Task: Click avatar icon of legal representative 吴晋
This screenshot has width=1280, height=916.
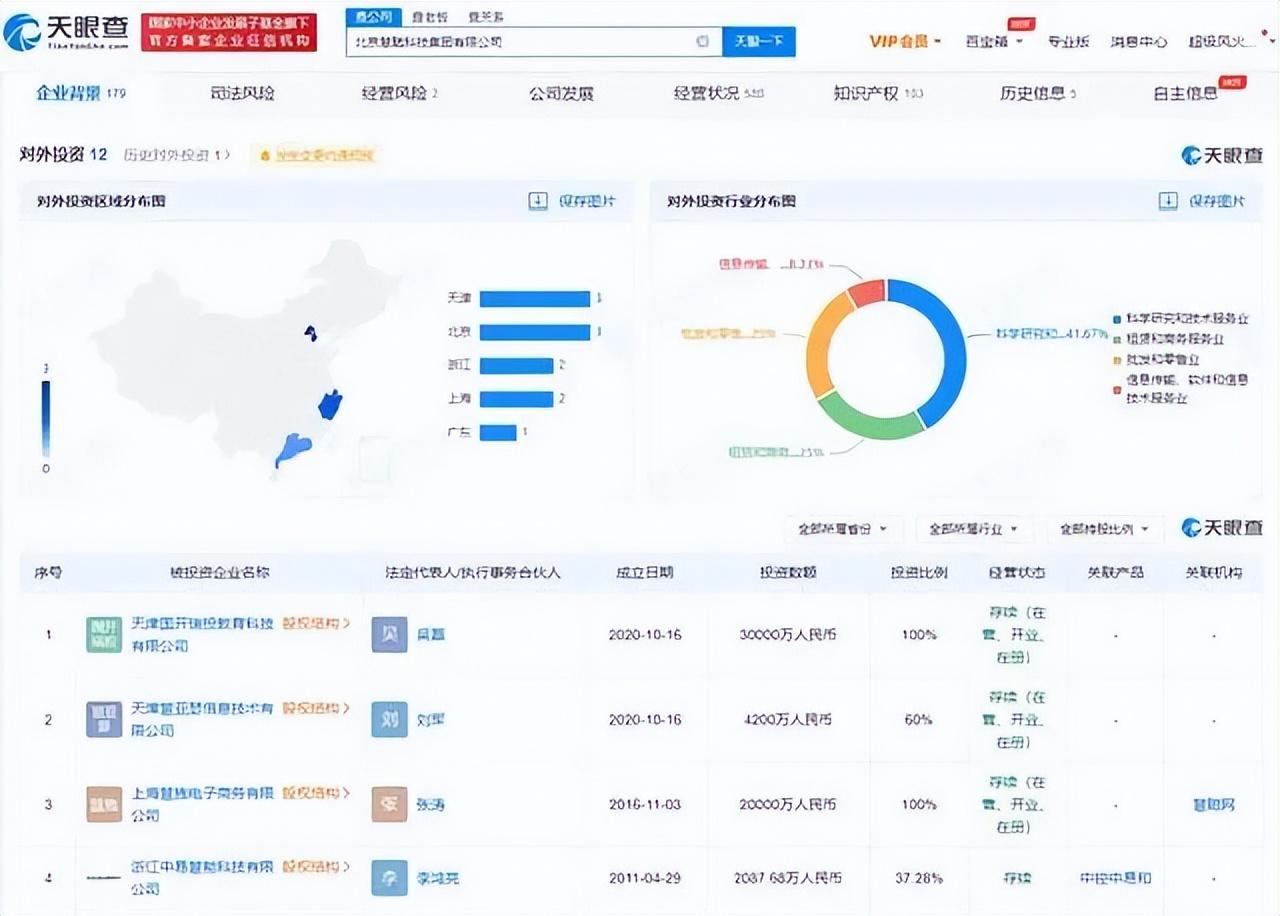Action: point(389,634)
